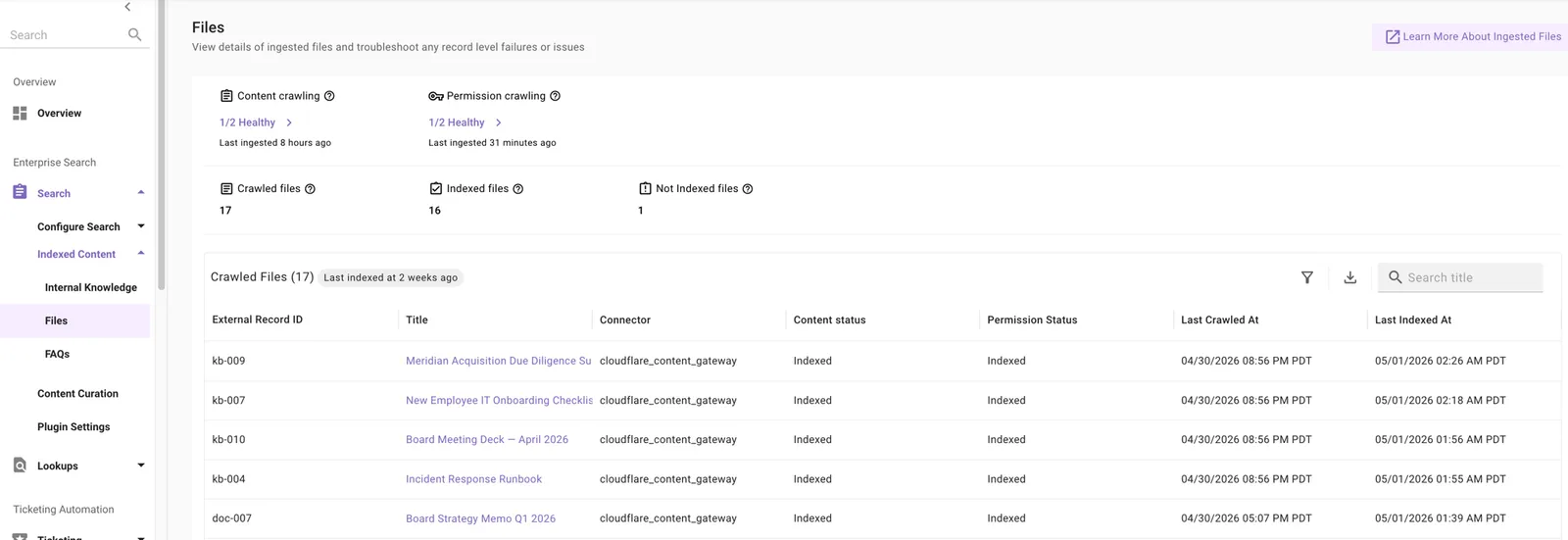Collapse the Search menu section
The height and width of the screenshot is (540, 1568).
click(x=141, y=192)
